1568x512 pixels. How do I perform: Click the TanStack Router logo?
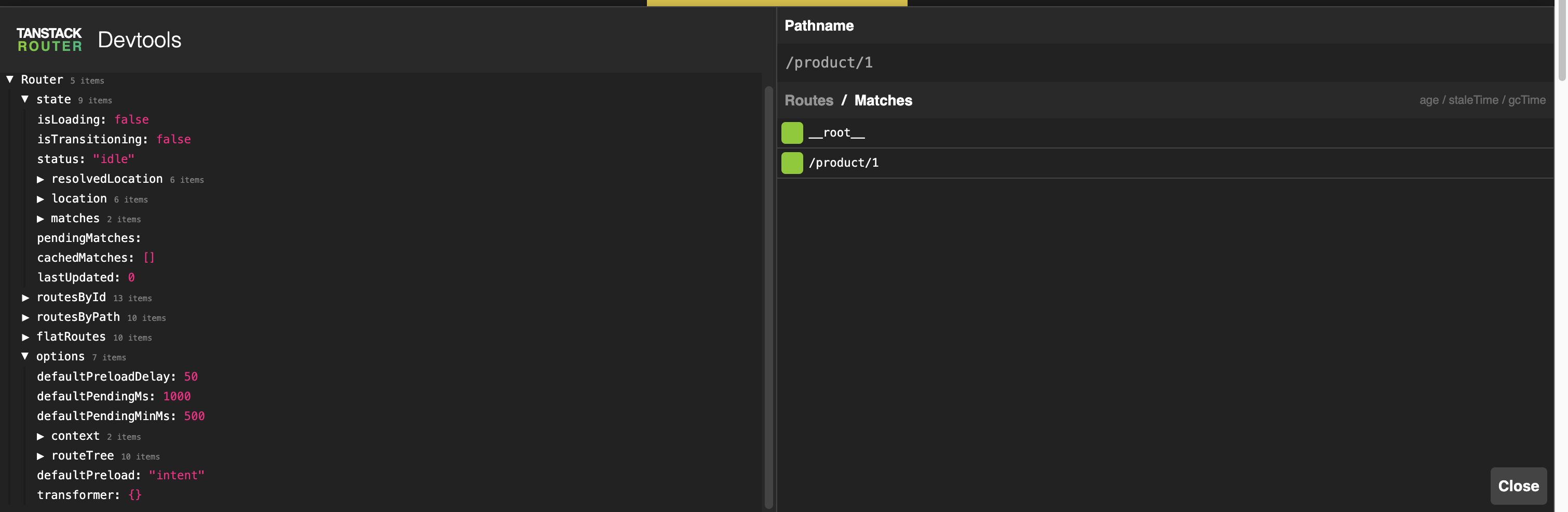tap(49, 39)
